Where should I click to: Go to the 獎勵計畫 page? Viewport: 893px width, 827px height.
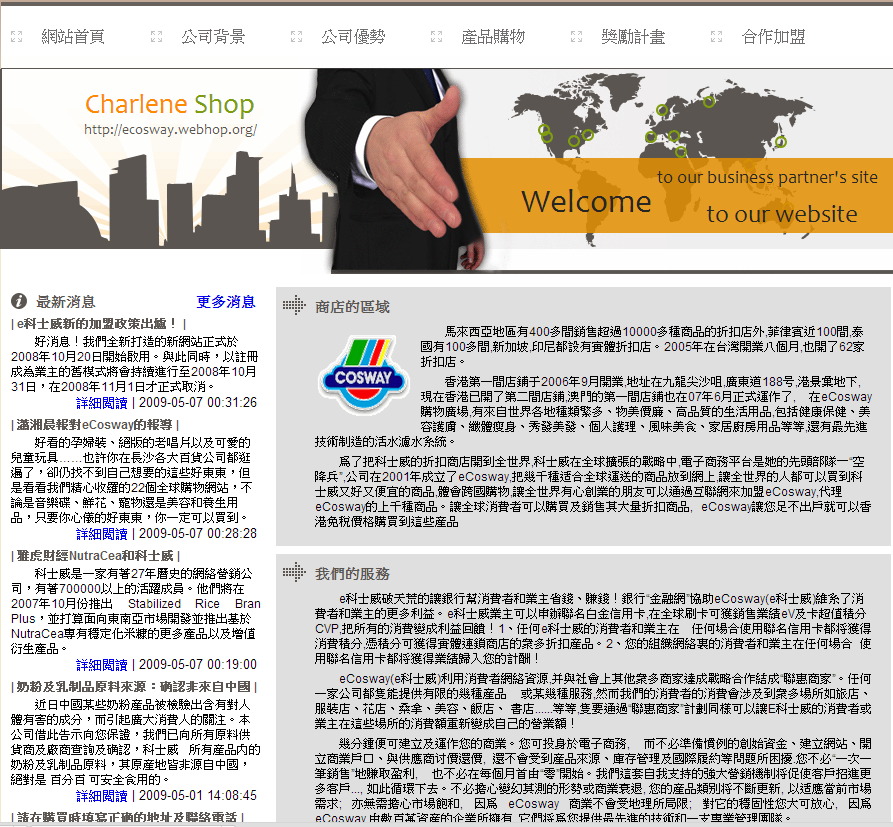coord(632,37)
